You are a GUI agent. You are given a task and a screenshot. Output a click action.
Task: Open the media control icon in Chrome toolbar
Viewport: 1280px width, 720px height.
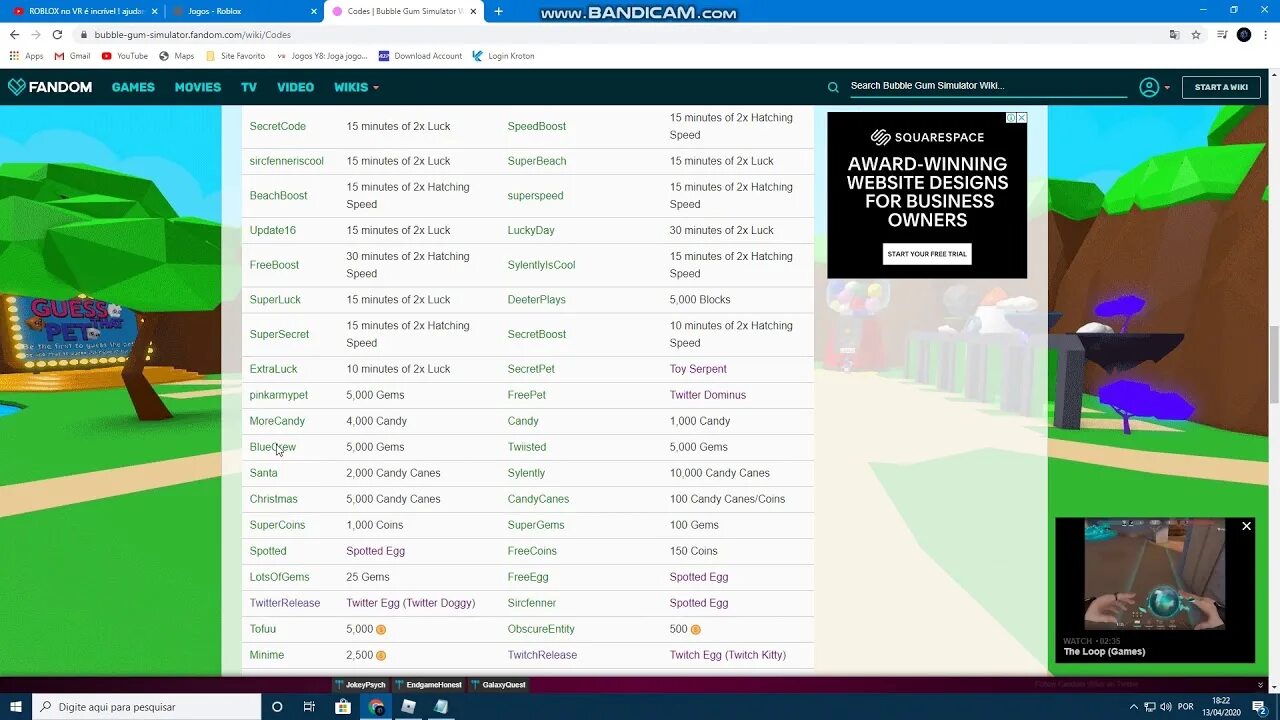pos(1222,34)
